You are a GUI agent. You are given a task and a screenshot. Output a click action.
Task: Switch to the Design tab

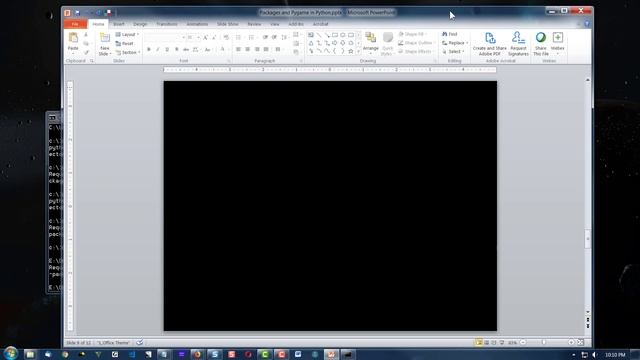(140, 24)
